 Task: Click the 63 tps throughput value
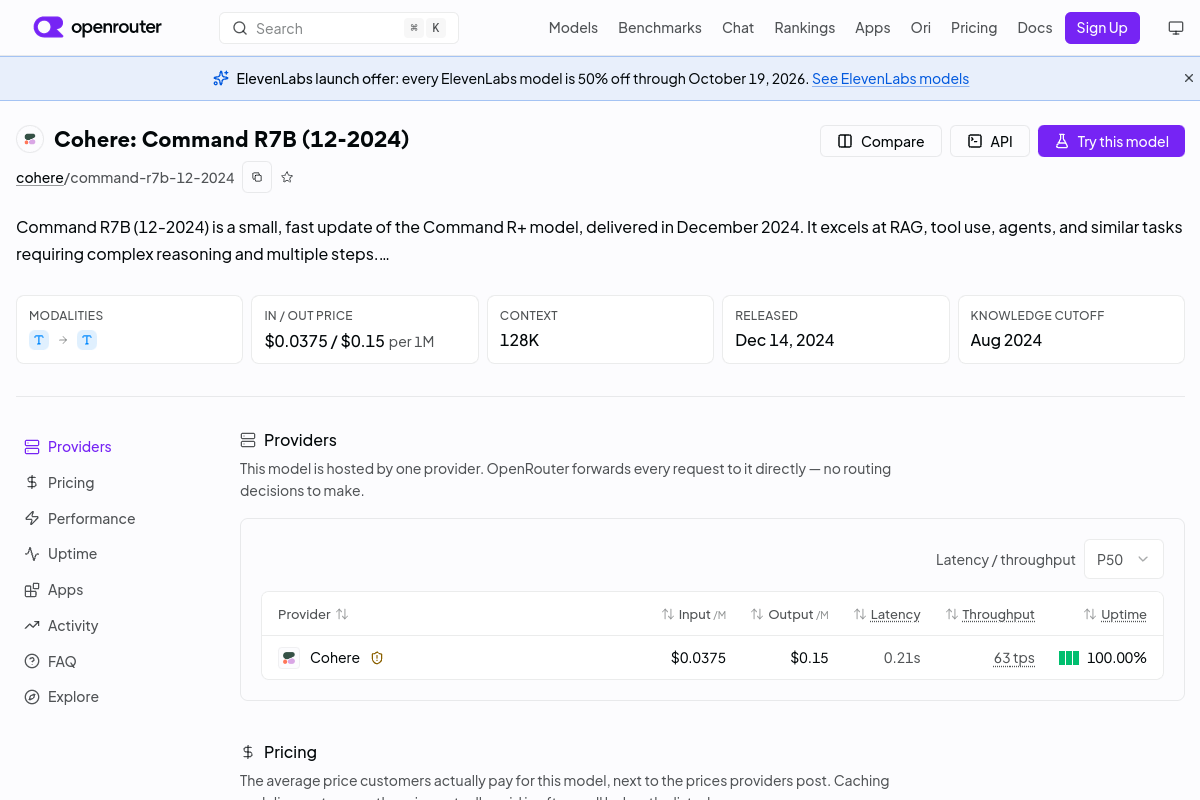coord(1014,658)
